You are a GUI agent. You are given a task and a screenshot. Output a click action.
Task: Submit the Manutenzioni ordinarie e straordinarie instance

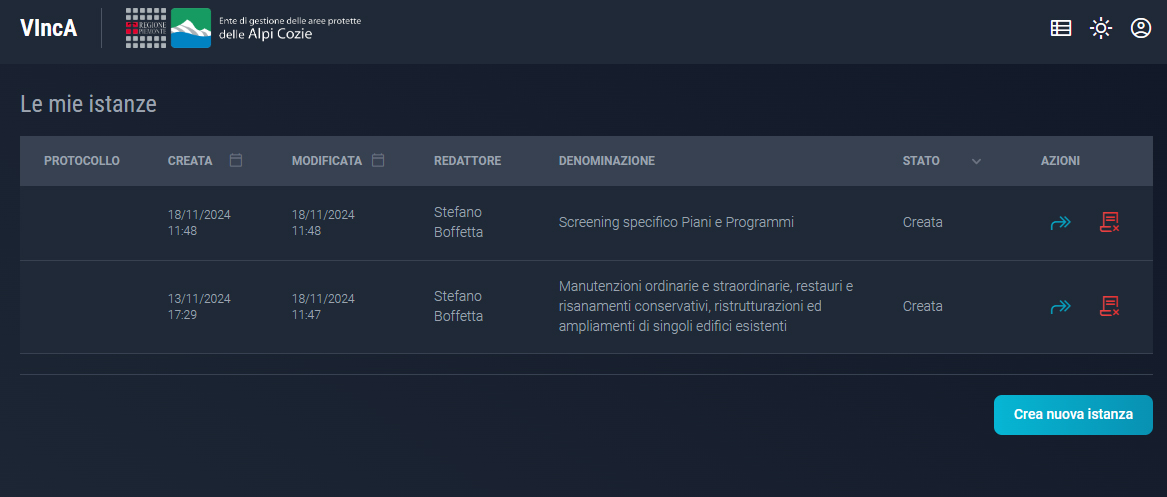tap(1060, 307)
